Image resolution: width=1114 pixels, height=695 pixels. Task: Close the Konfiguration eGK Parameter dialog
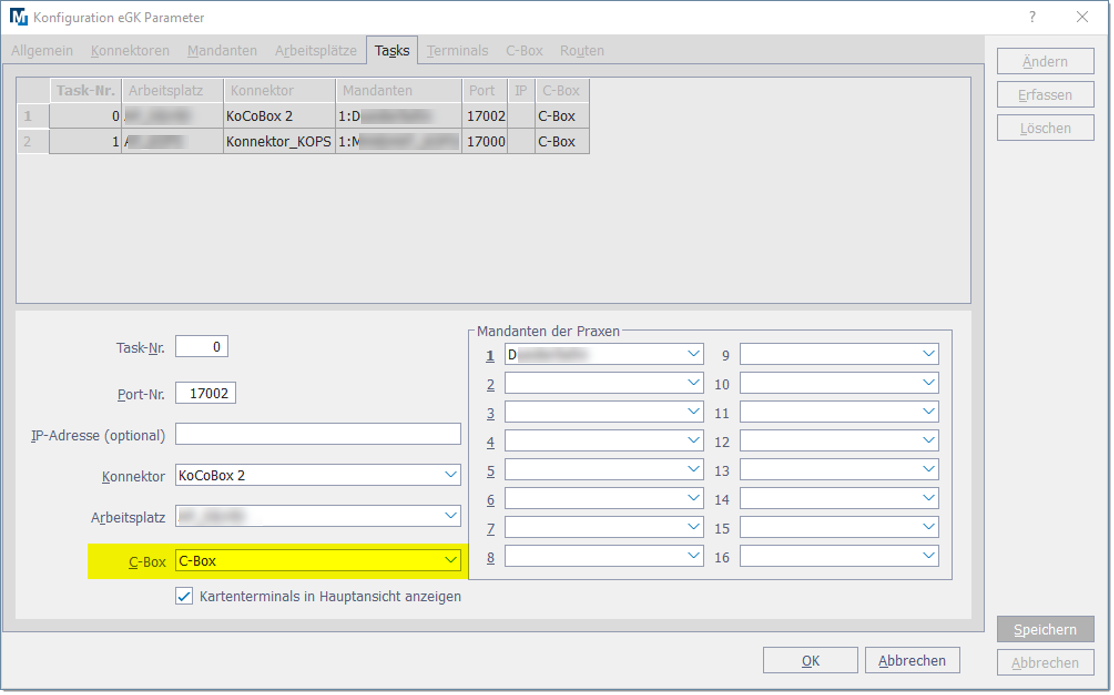click(x=1081, y=16)
